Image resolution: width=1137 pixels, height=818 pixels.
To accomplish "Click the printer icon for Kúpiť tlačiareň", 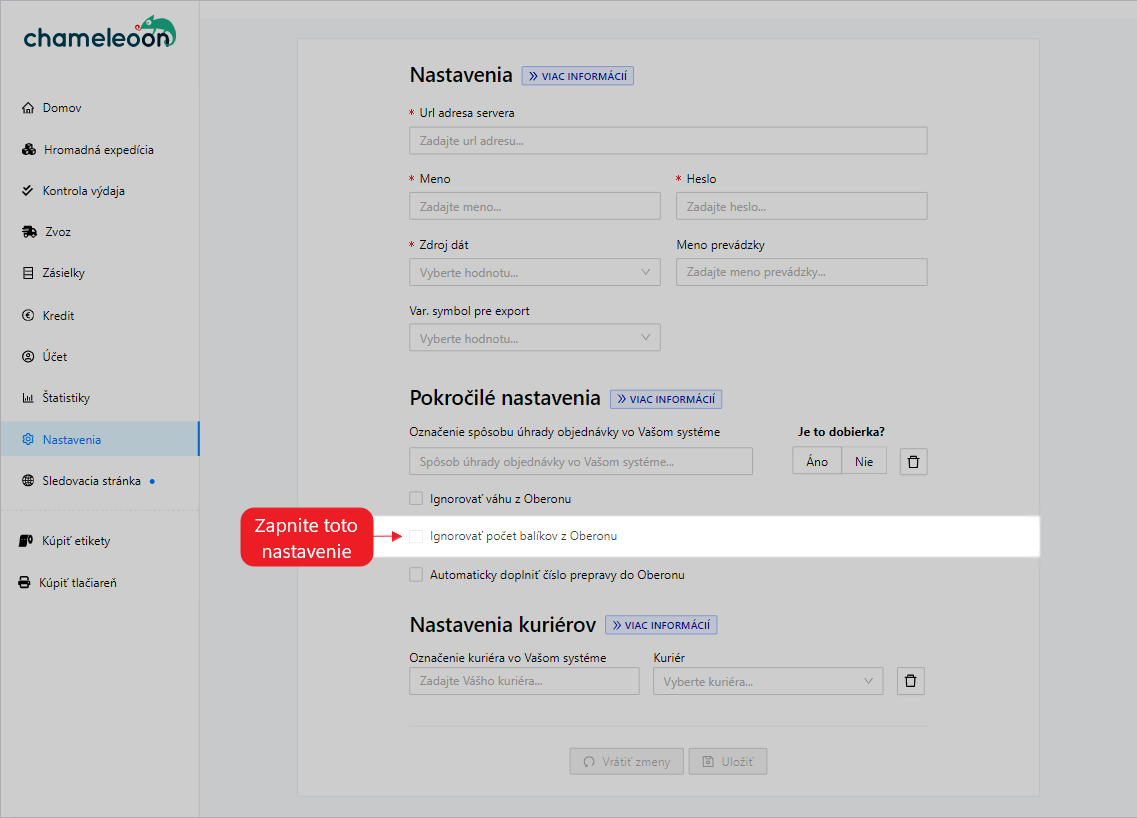I will click(x=25, y=583).
